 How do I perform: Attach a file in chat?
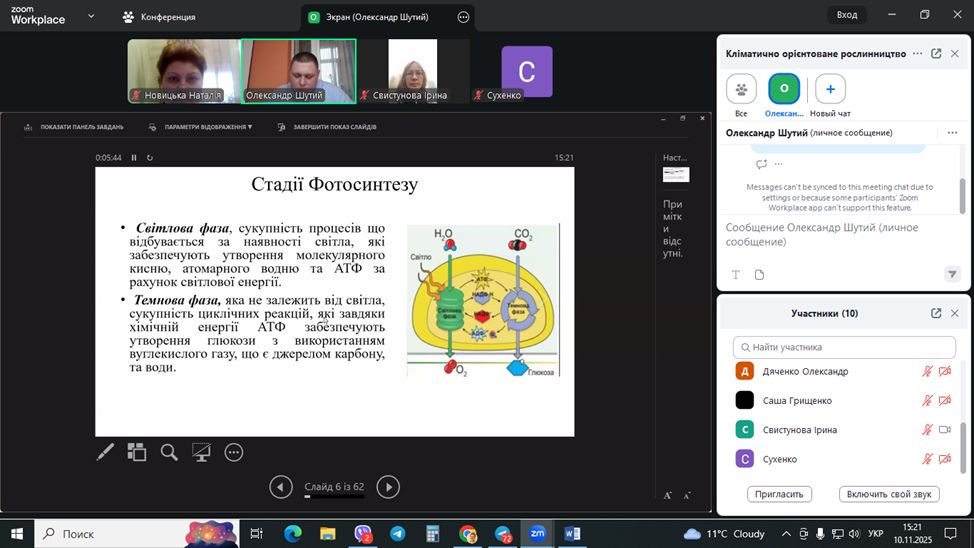coord(759,275)
